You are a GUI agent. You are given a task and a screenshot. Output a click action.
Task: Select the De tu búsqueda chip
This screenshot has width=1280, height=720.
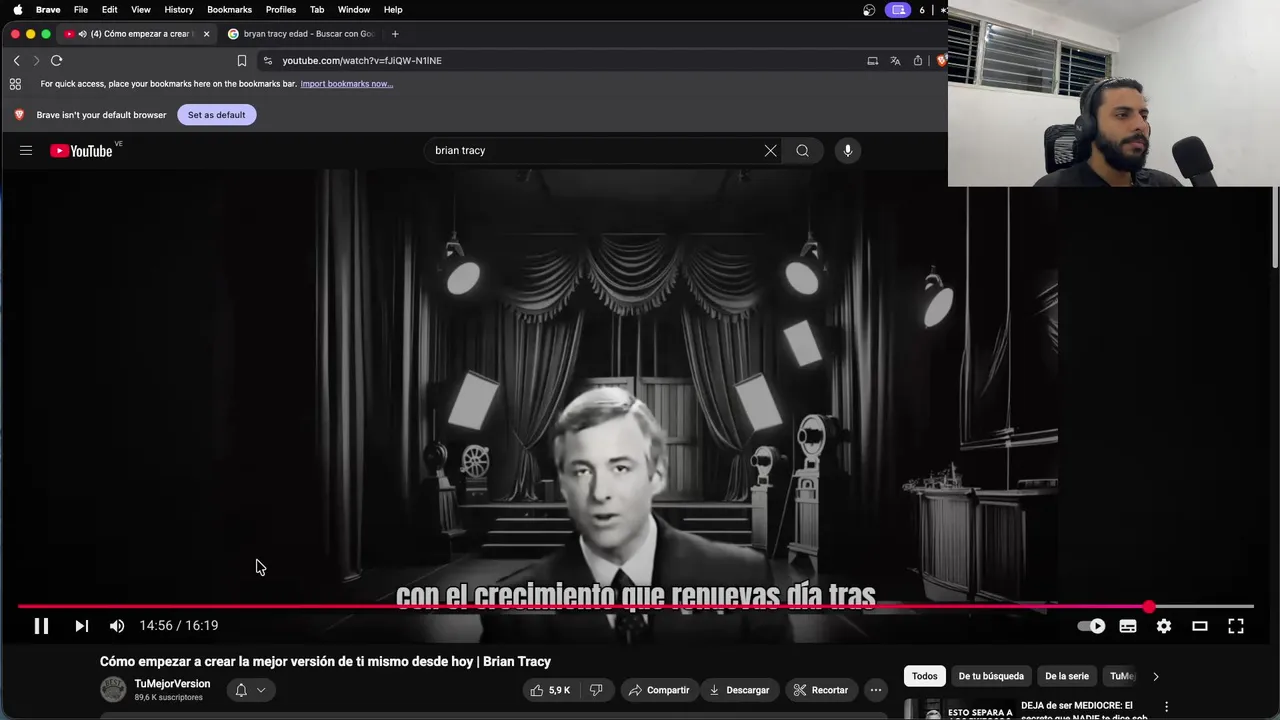coord(991,676)
